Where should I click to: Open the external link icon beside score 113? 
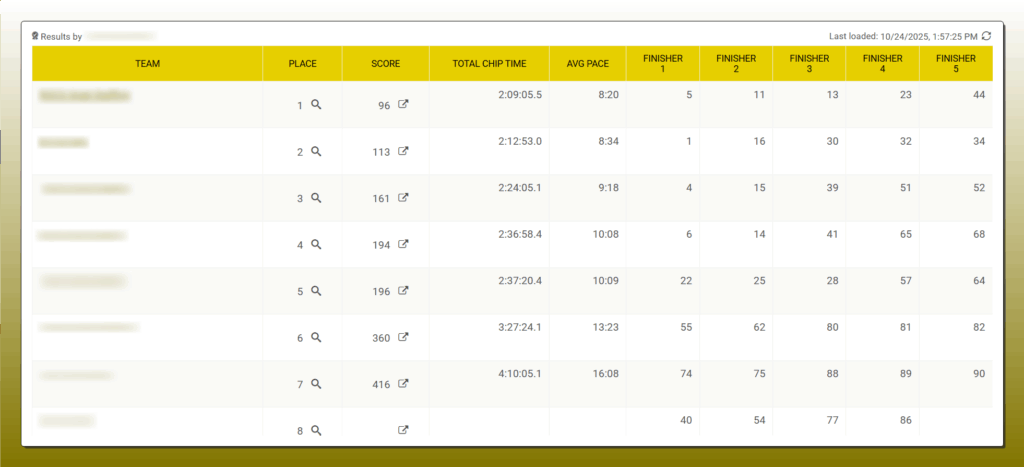(x=403, y=151)
